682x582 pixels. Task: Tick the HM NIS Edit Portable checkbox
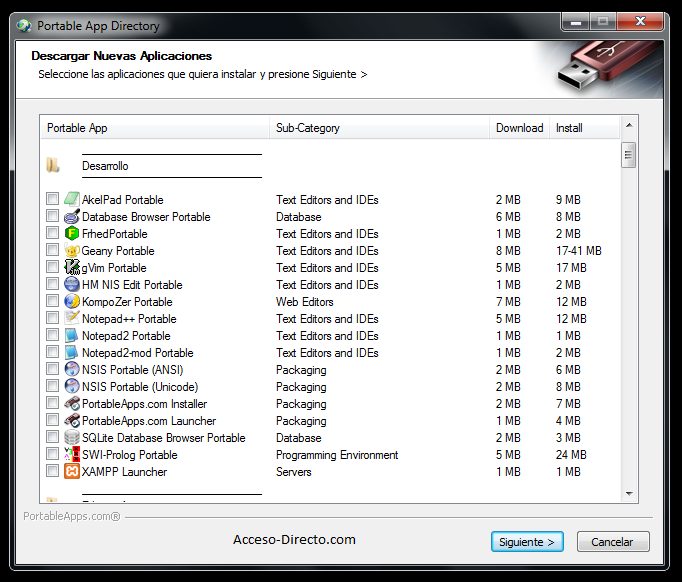point(52,284)
